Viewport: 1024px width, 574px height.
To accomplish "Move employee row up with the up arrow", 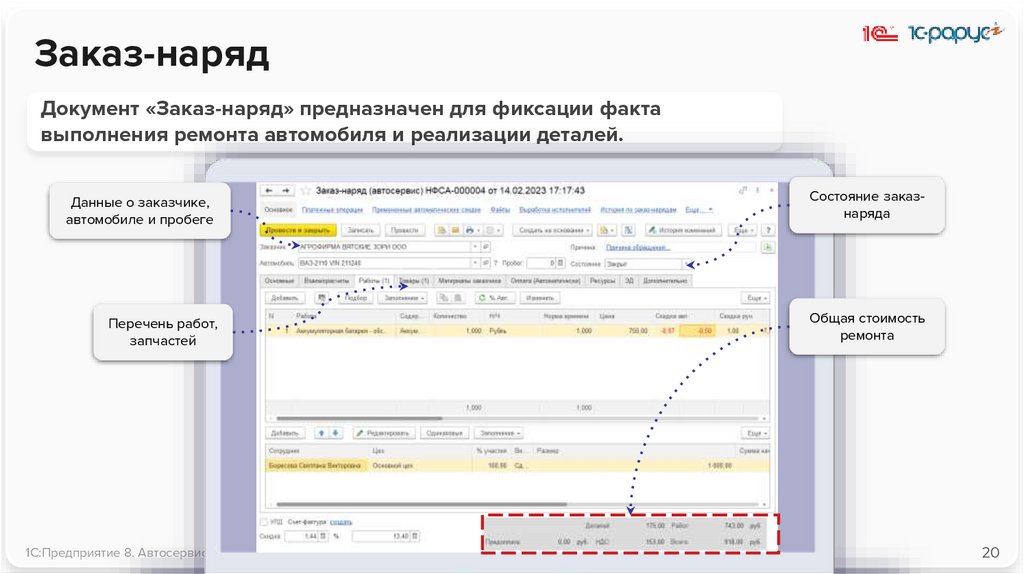I will [x=321, y=433].
